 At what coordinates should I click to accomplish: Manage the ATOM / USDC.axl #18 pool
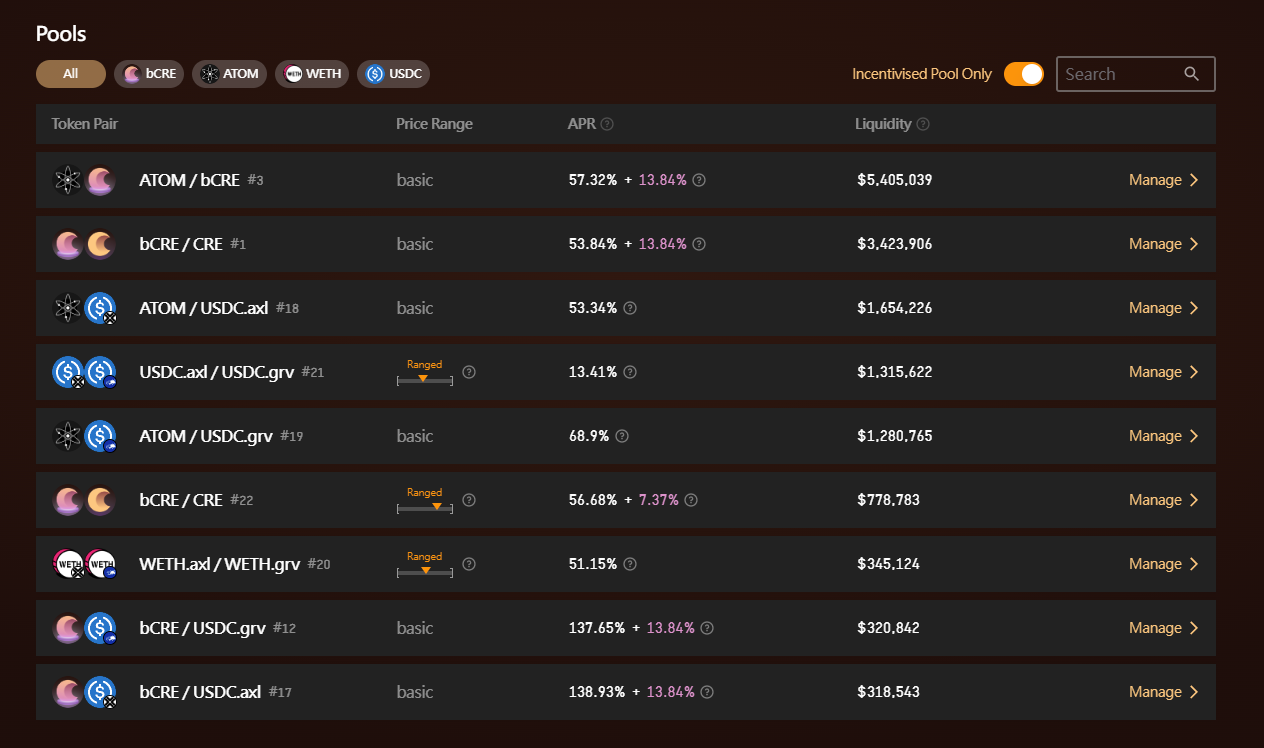point(1164,308)
